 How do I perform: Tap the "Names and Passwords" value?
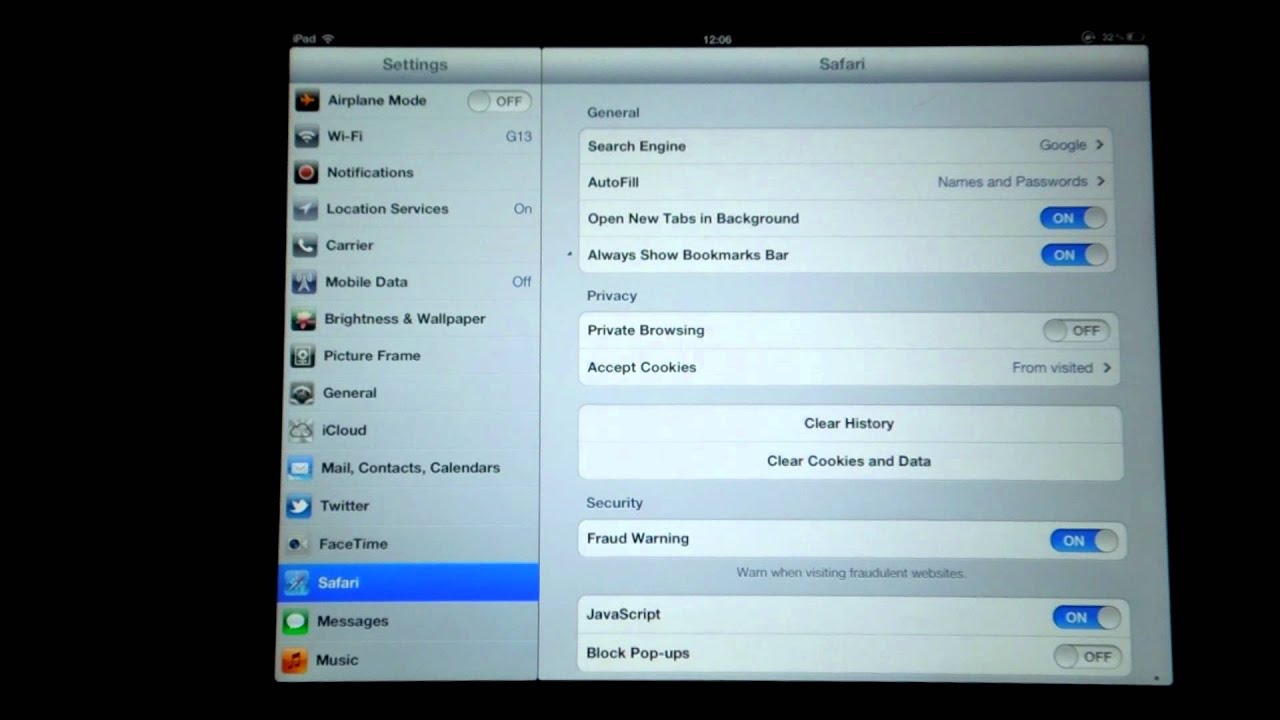1012,182
